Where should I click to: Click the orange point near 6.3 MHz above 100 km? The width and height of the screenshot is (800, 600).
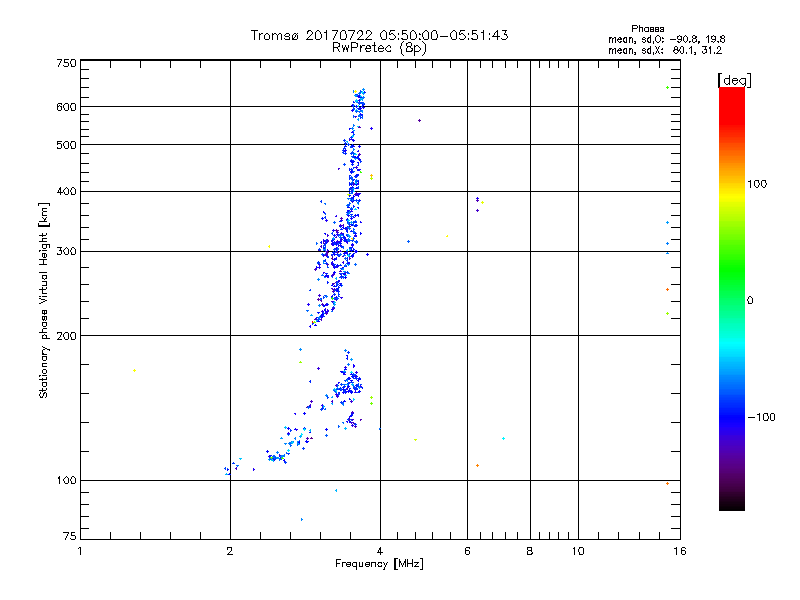click(x=478, y=466)
